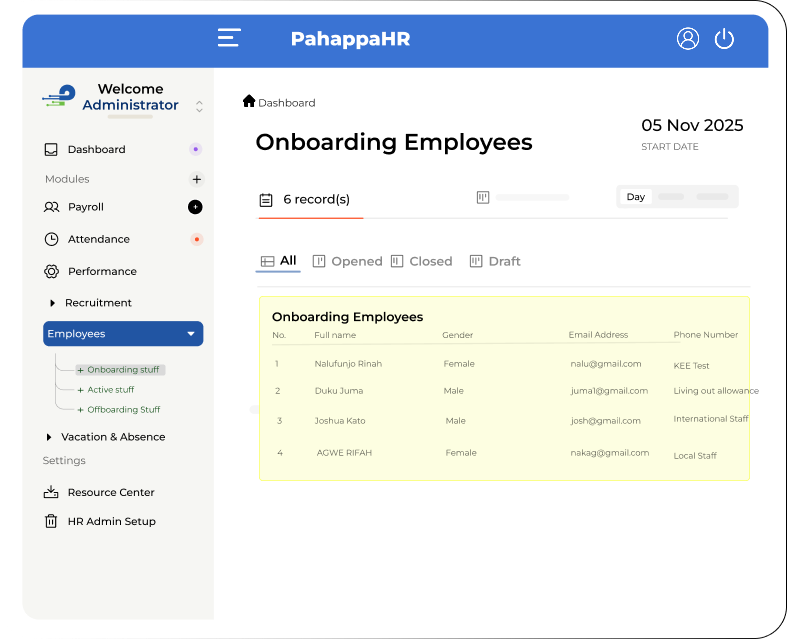The width and height of the screenshot is (787, 639).
Task: Select the Day view toggle
Action: tap(636, 197)
